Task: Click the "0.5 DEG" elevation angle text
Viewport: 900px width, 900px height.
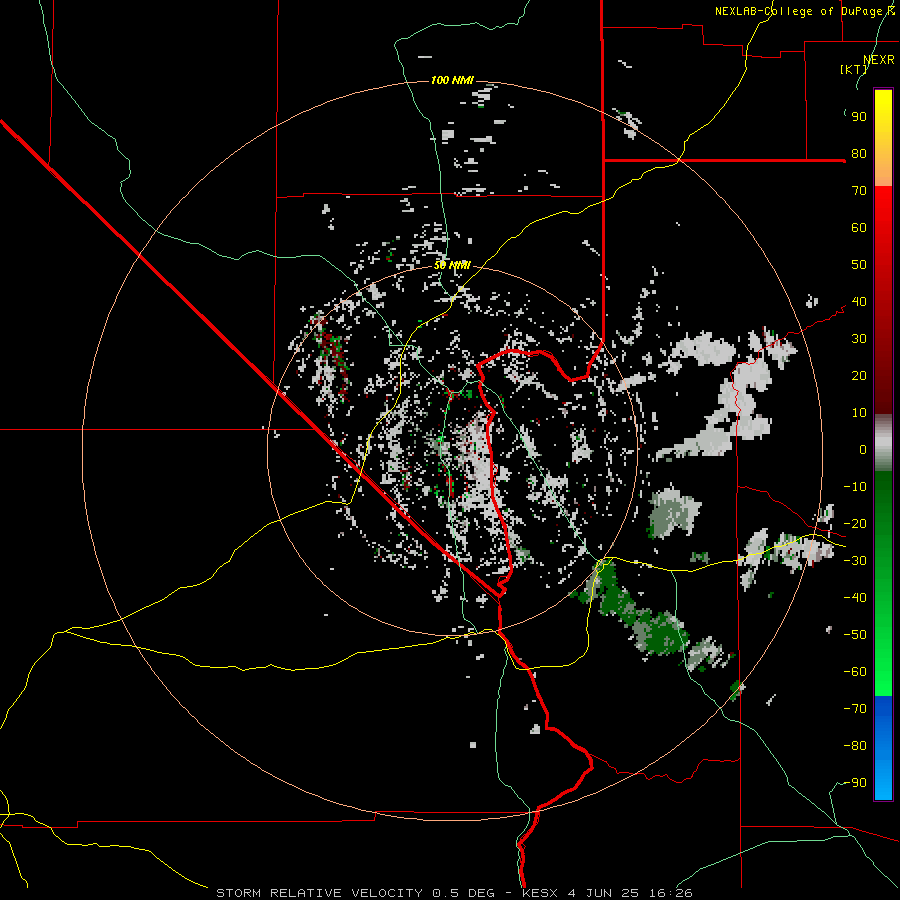Action: click(463, 893)
